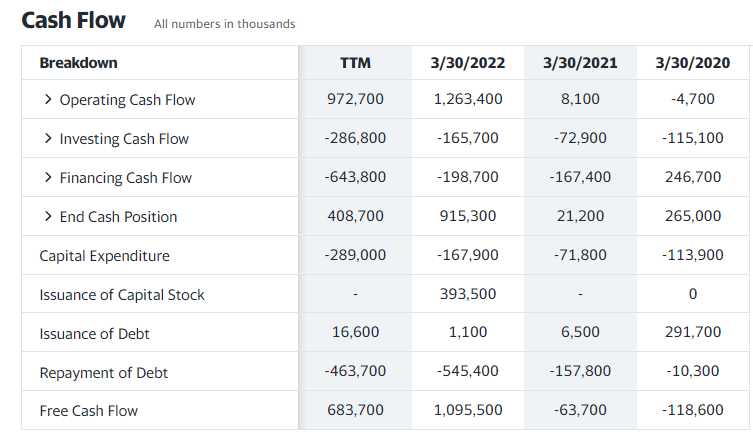Select the TTM column header

[x=355, y=63]
